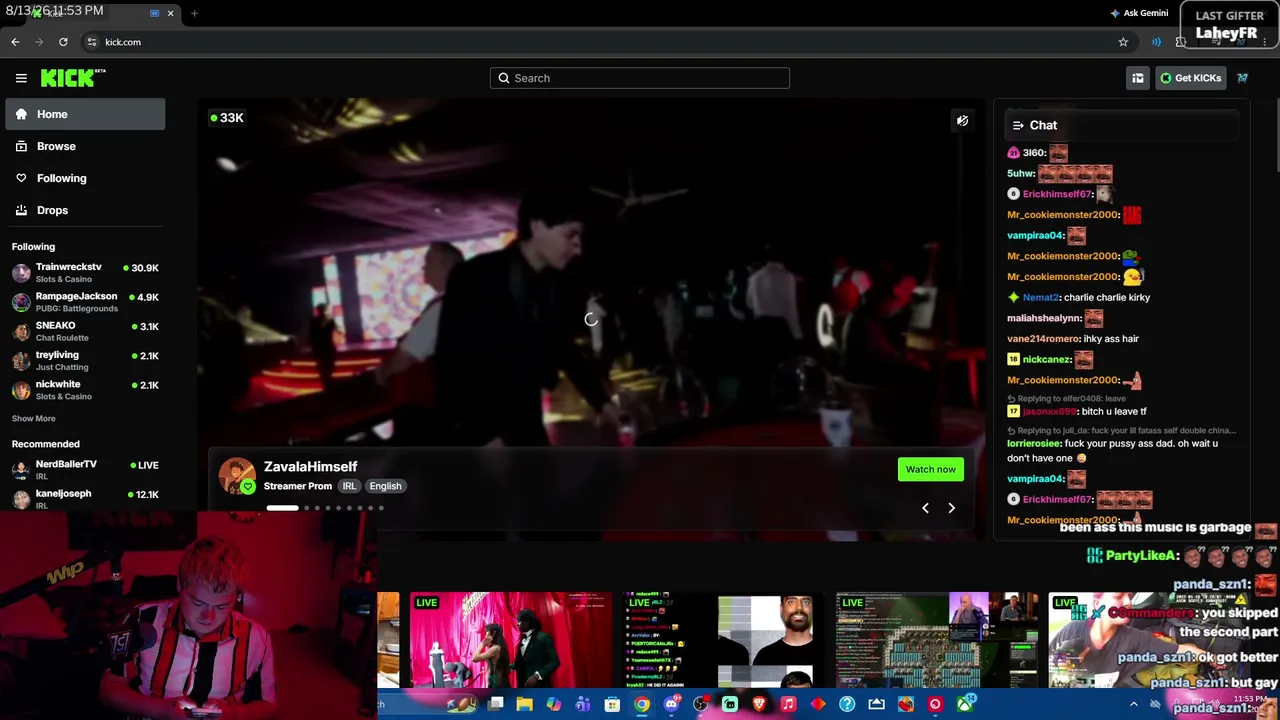Open Microsoft Store in the taskbar

coord(612,705)
